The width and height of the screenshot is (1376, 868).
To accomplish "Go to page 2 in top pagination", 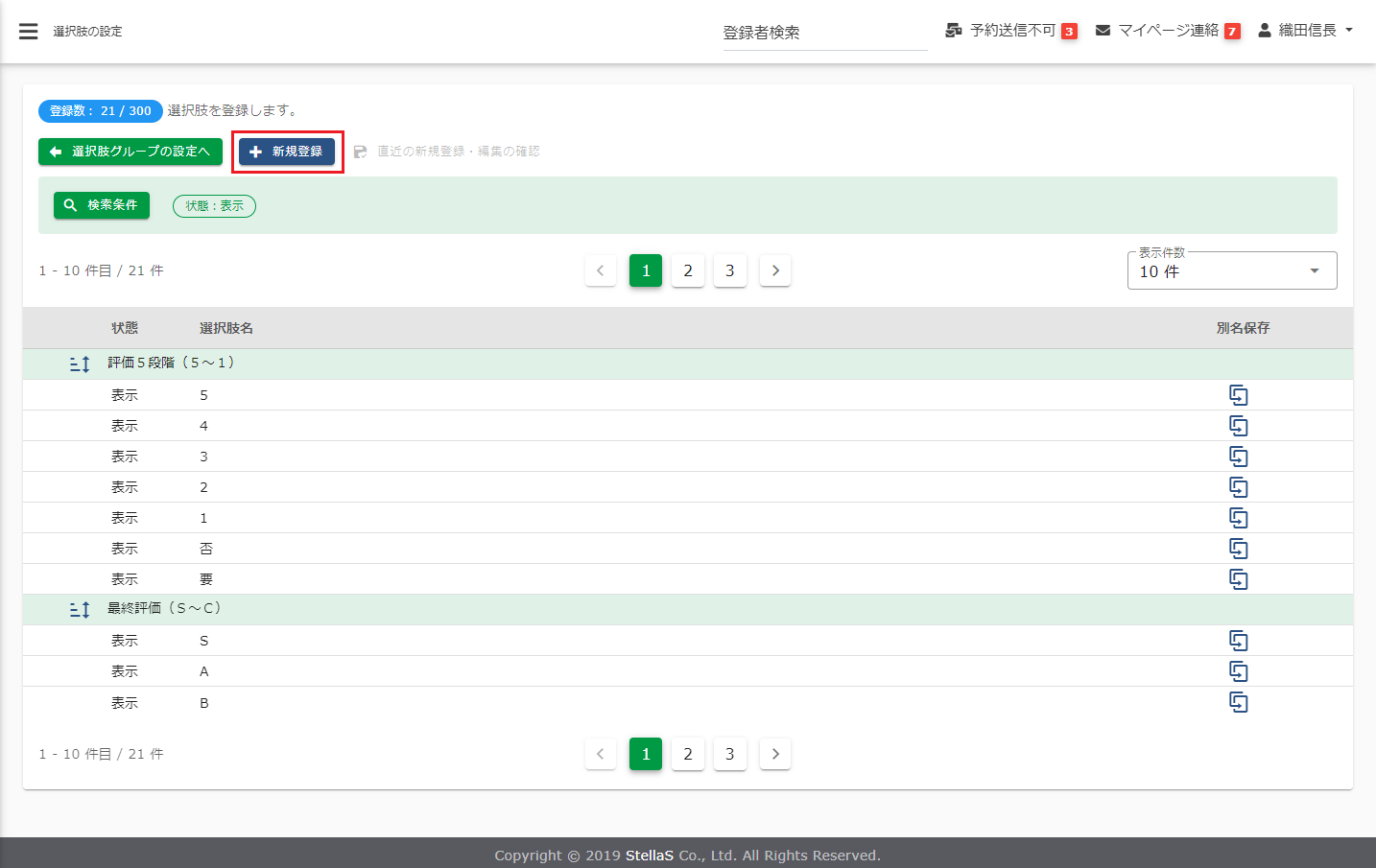I will tap(688, 270).
